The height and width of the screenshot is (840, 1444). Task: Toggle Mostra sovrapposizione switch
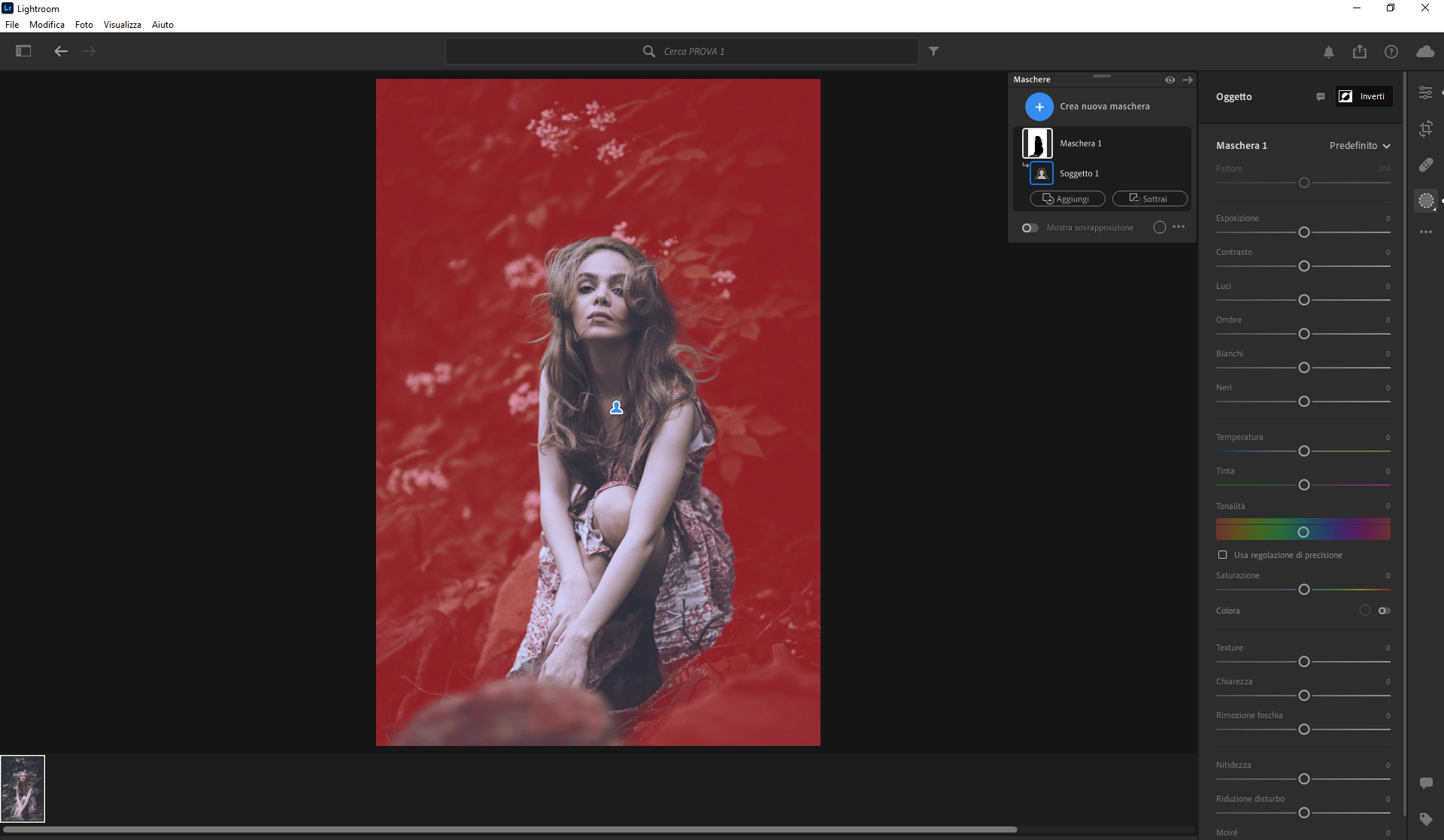click(x=1030, y=228)
